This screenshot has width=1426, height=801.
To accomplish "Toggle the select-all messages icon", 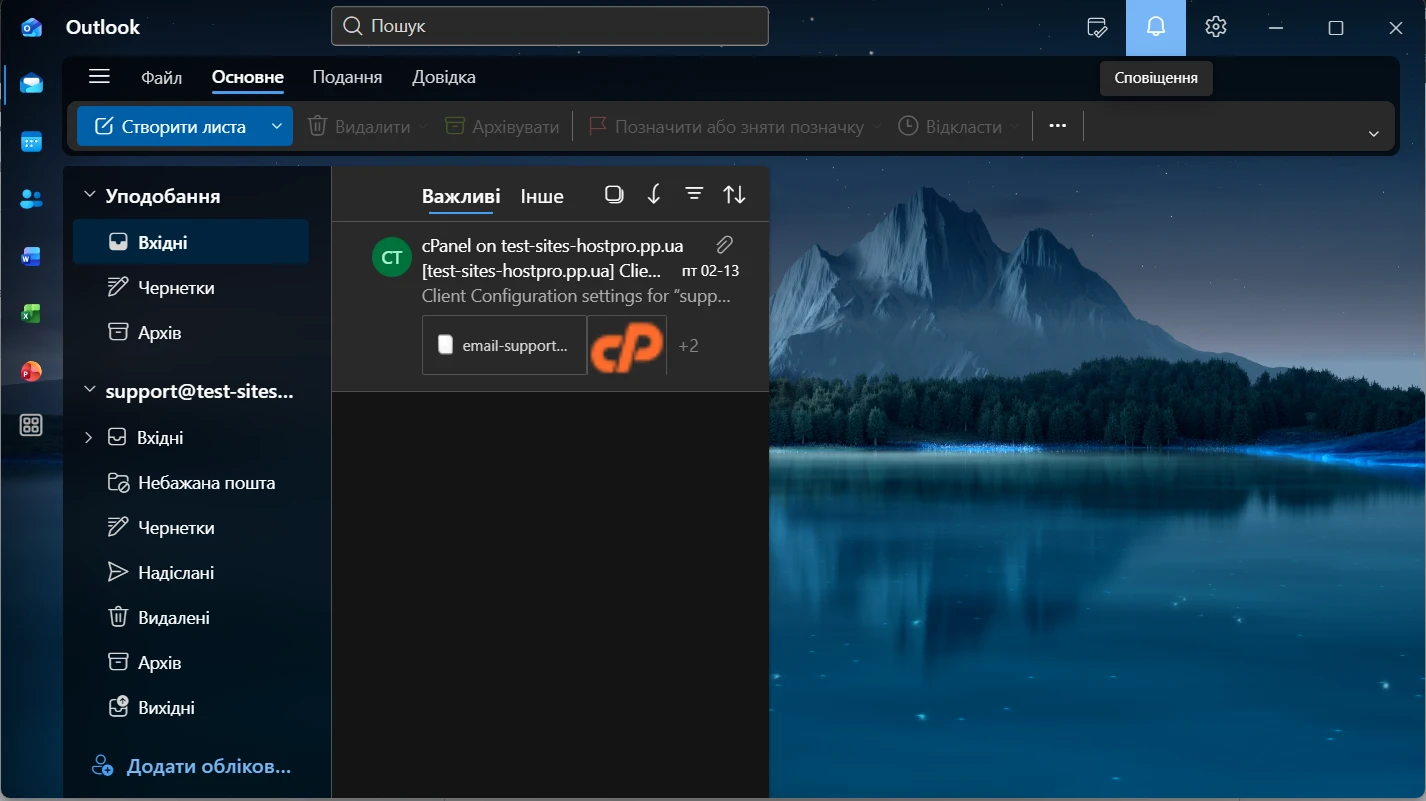I will pos(614,195).
